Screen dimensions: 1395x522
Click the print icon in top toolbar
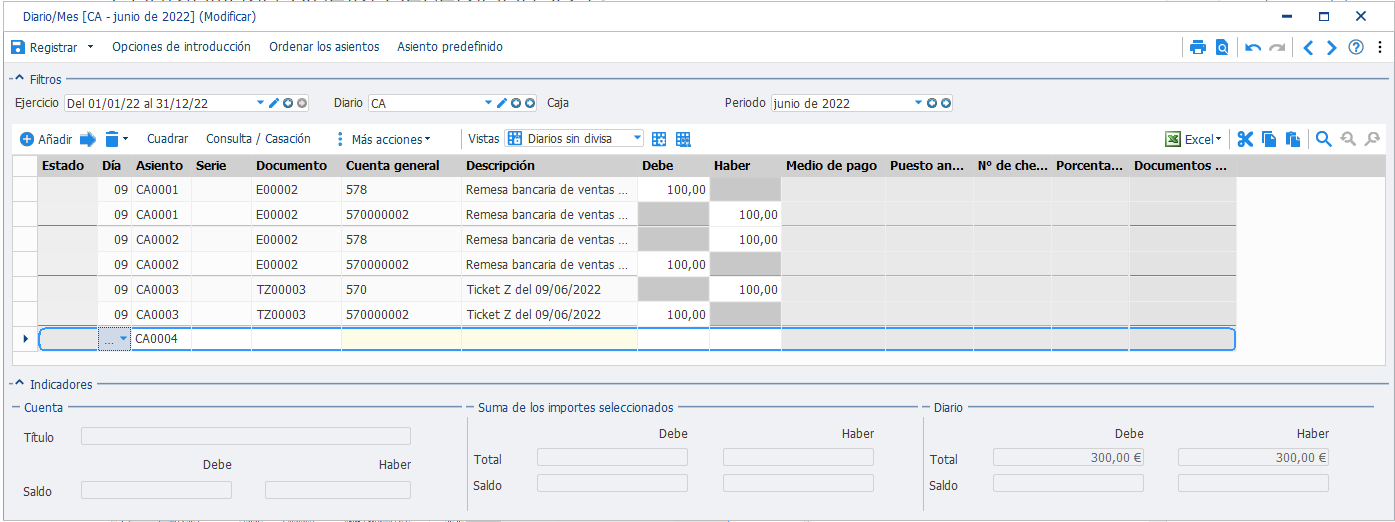1198,47
